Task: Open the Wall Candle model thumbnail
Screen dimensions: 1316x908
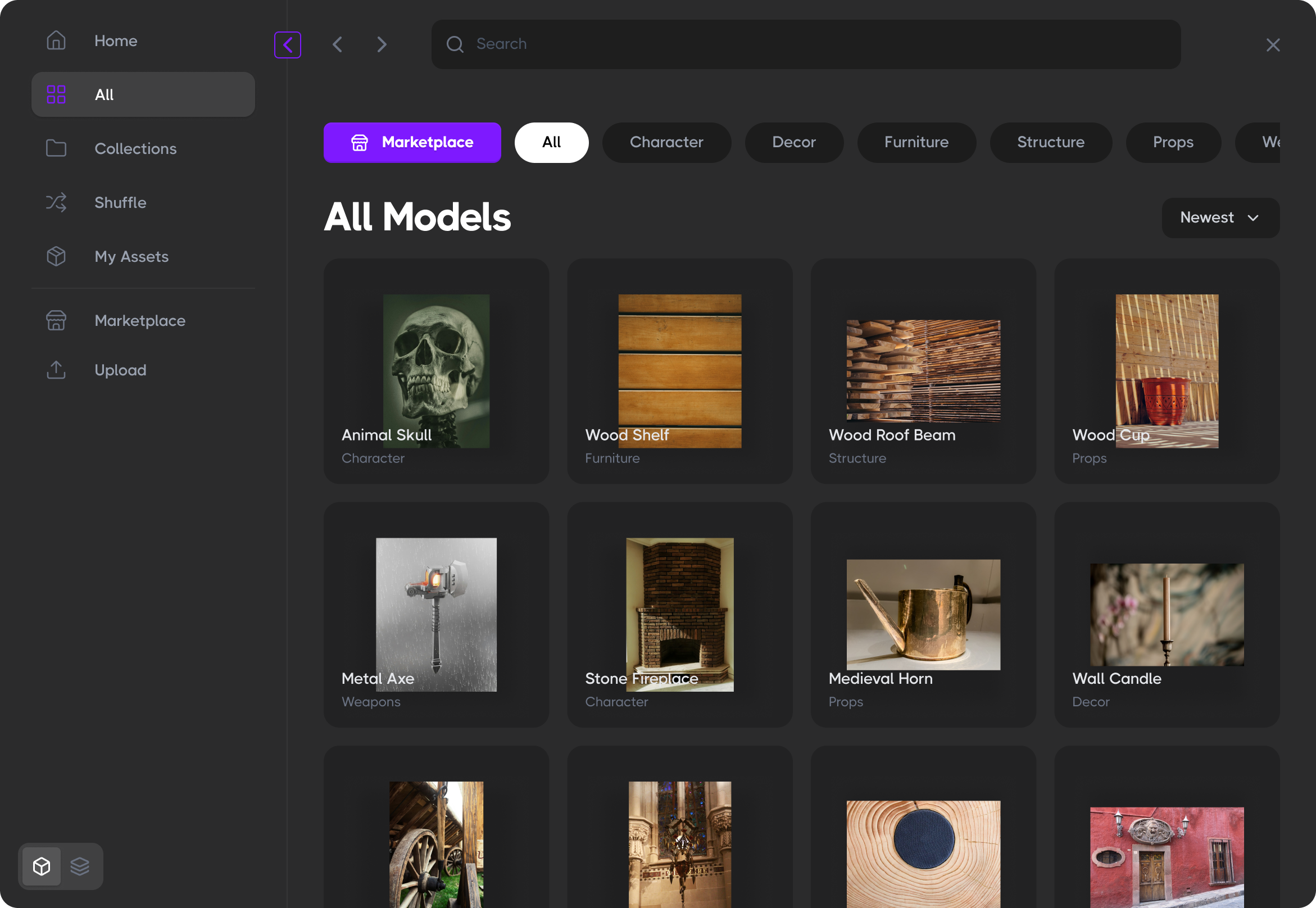Action: pos(1167,615)
